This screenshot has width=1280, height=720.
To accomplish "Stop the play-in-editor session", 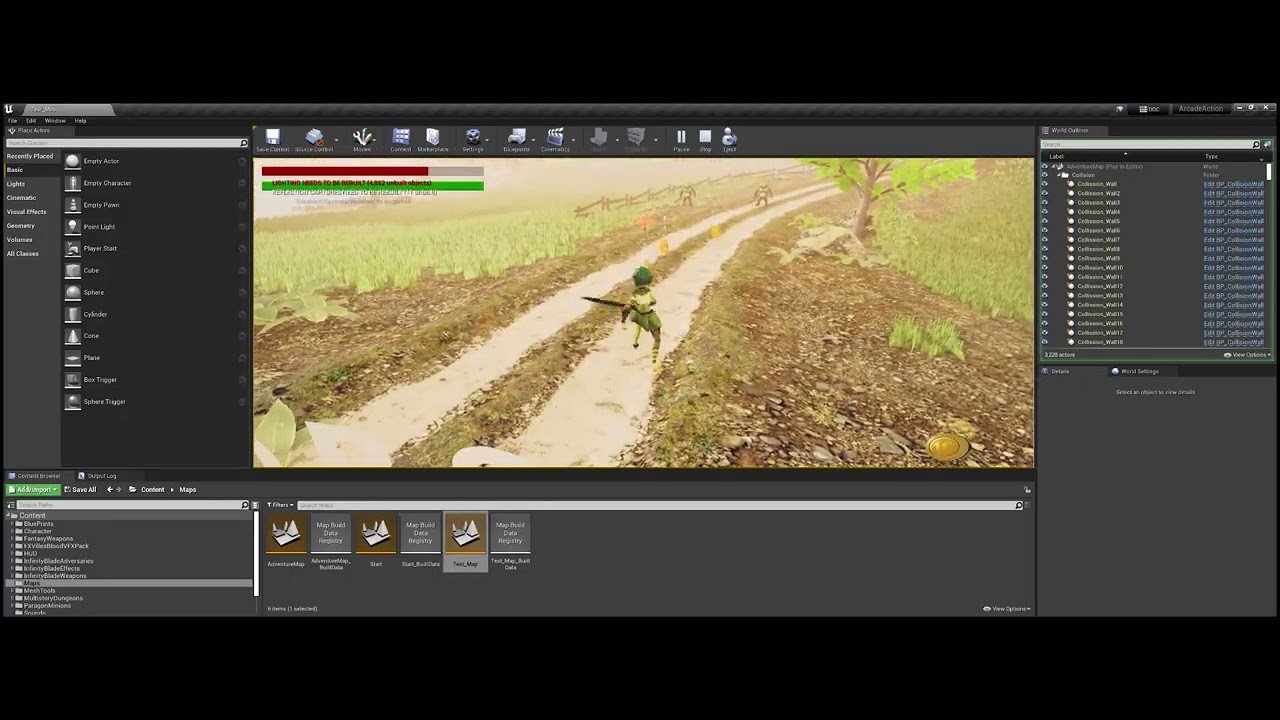I will 705,140.
